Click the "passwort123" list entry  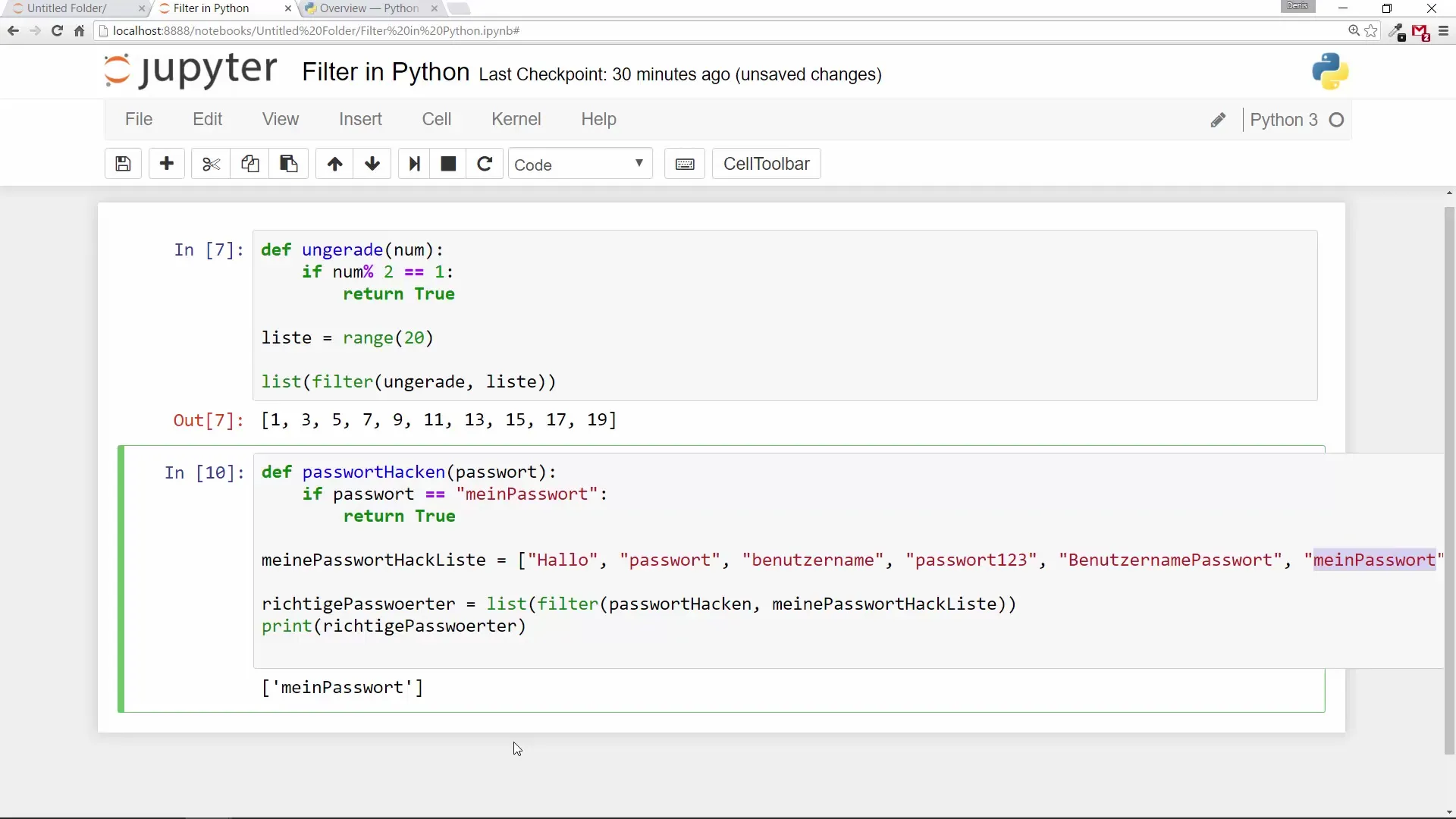pyautogui.click(x=971, y=560)
